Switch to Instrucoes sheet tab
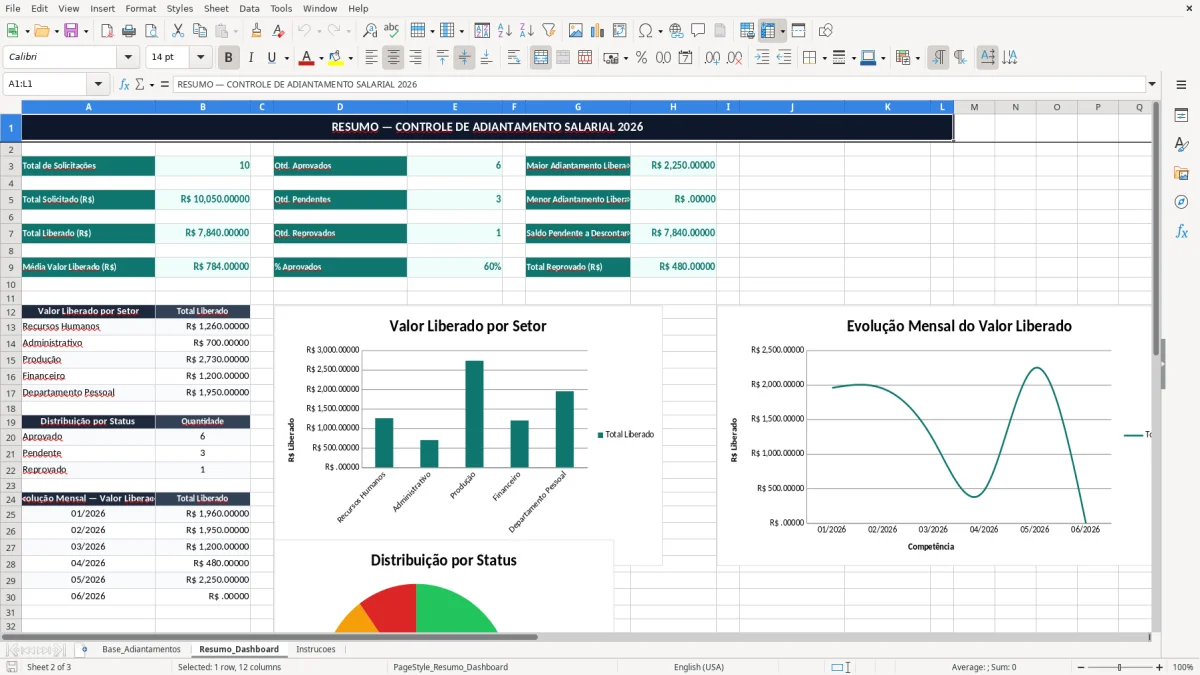 (316, 649)
